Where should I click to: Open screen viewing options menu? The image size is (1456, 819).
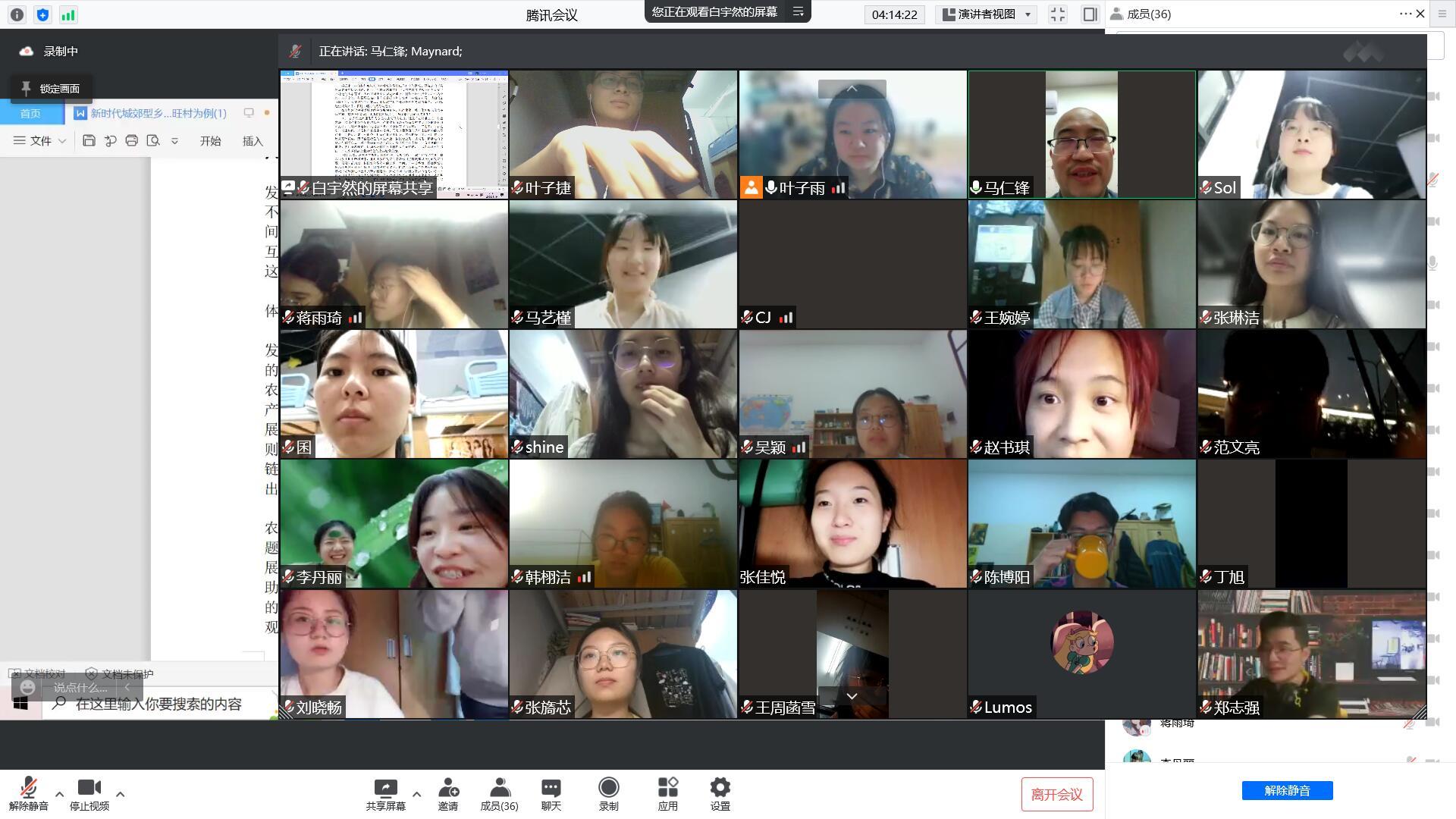(798, 11)
